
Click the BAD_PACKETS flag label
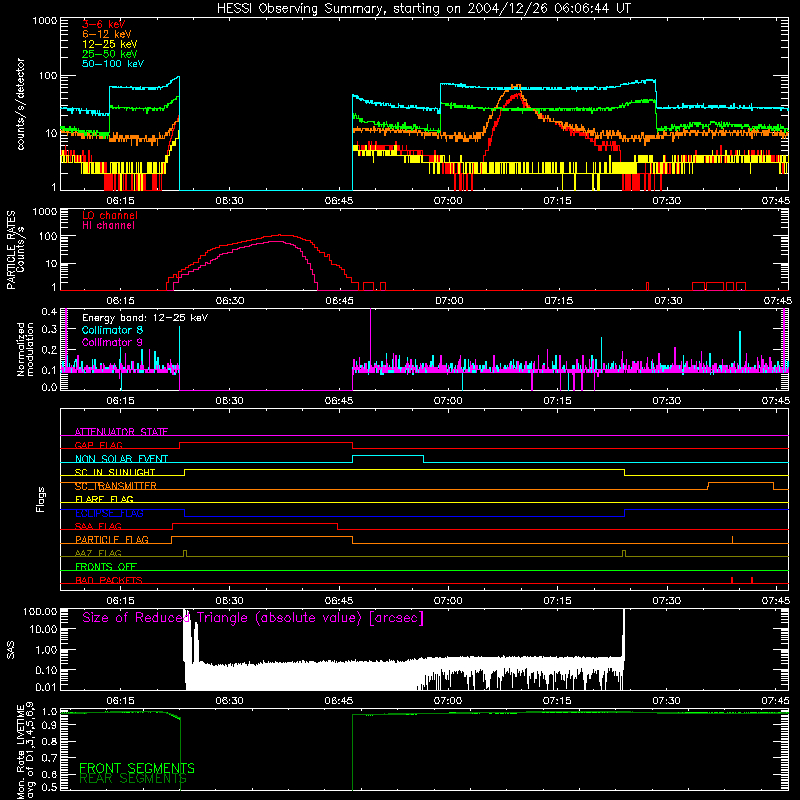point(109,580)
